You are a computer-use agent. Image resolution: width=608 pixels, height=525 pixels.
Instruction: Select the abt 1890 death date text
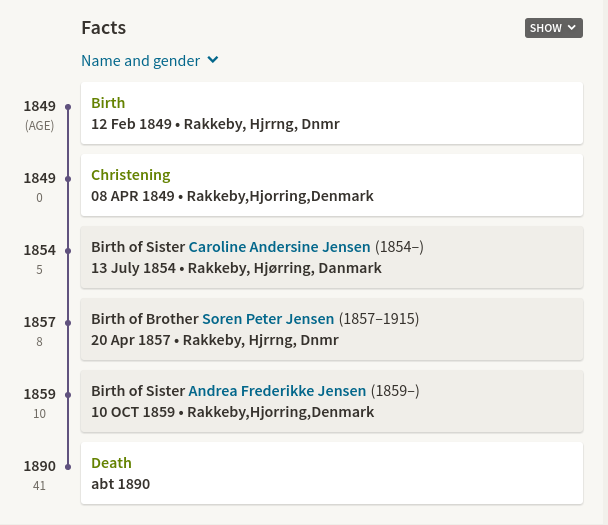click(x=120, y=484)
